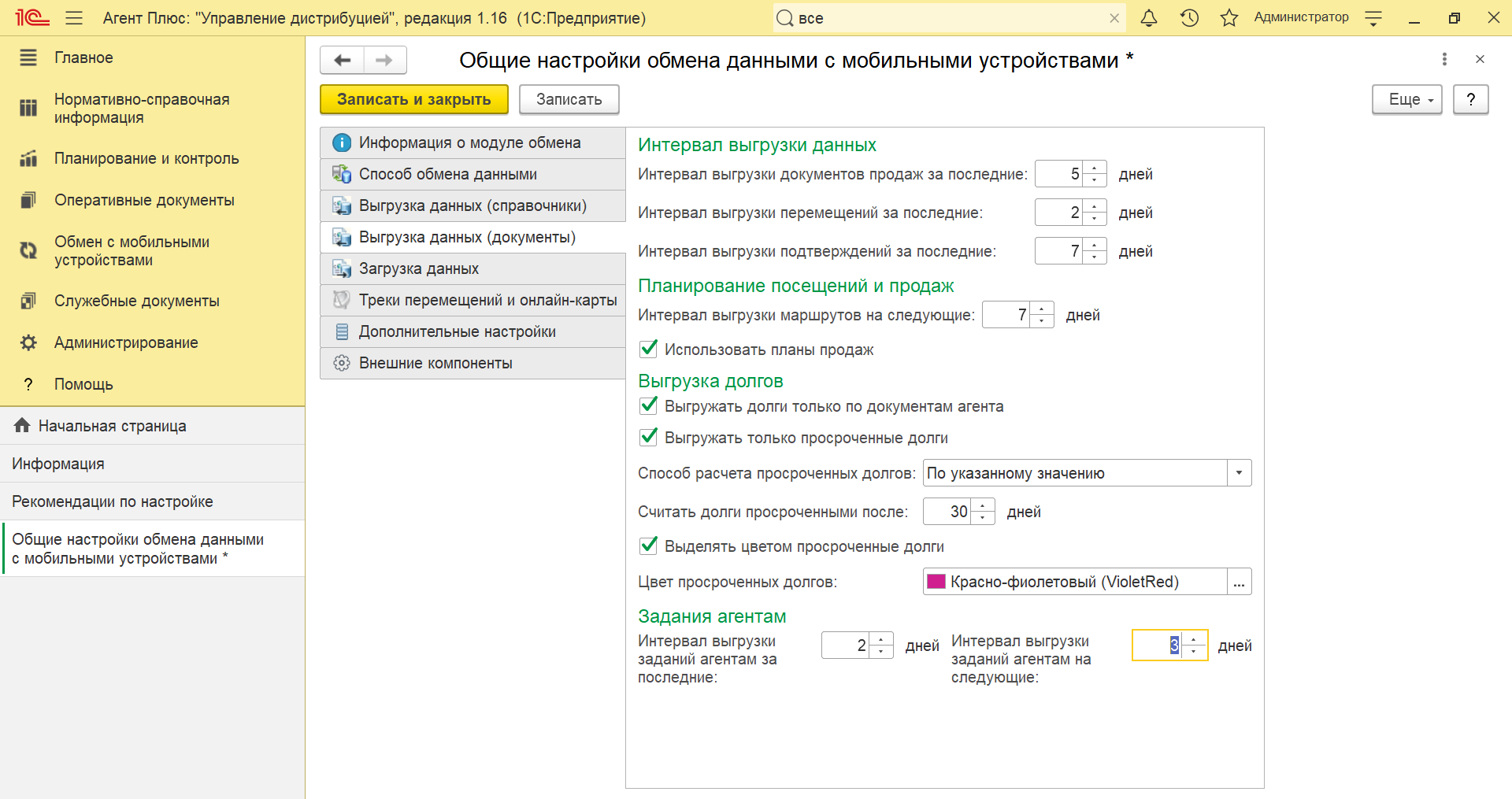Open favorites star icon
Screen dimensions: 1512x799
coord(1228,18)
